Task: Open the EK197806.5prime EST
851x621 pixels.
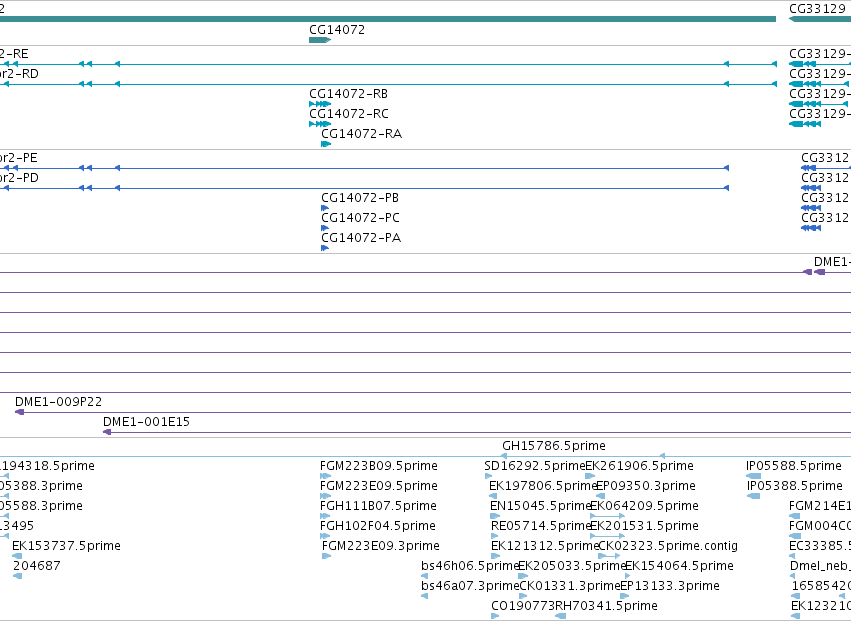Action: pos(543,486)
